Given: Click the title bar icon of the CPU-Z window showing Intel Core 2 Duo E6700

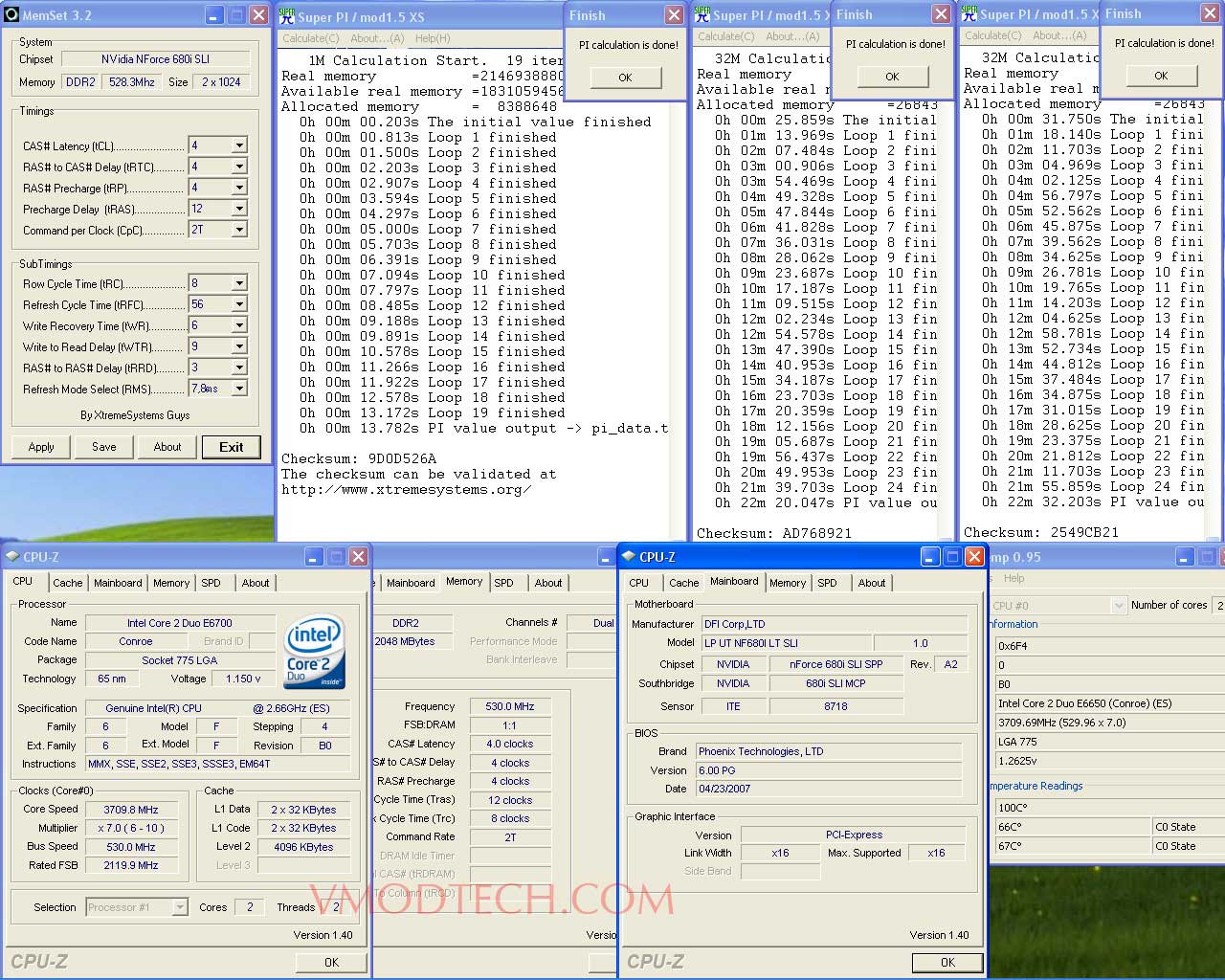Looking at the screenshot, I should [12, 556].
